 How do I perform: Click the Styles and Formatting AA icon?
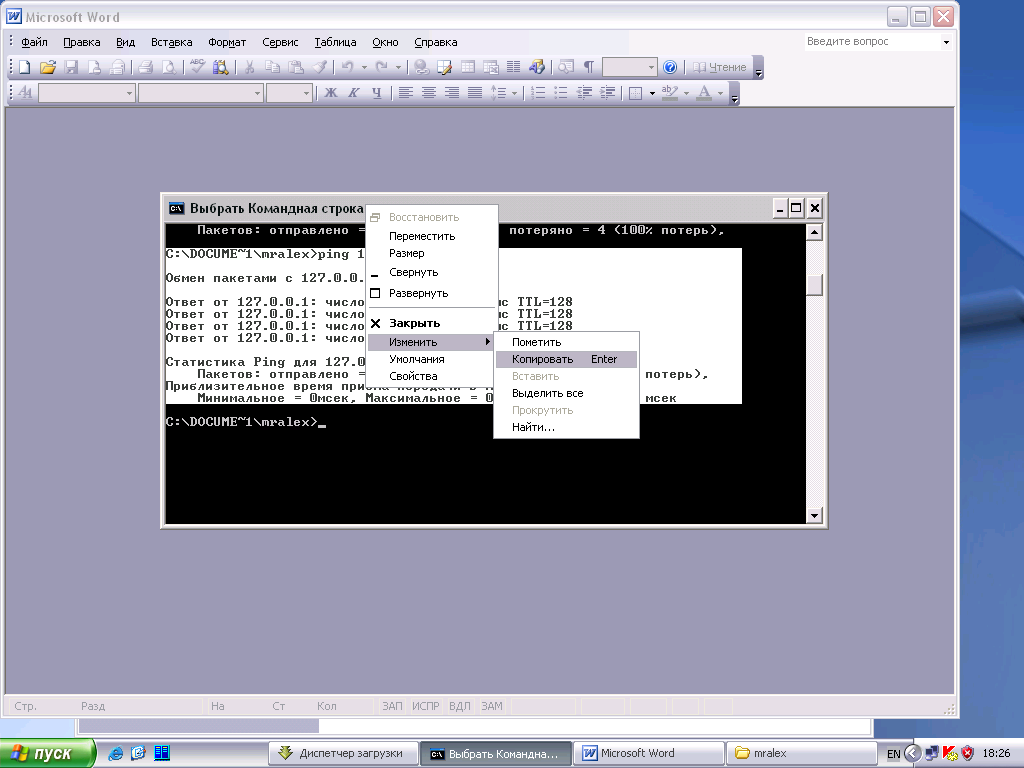25,93
